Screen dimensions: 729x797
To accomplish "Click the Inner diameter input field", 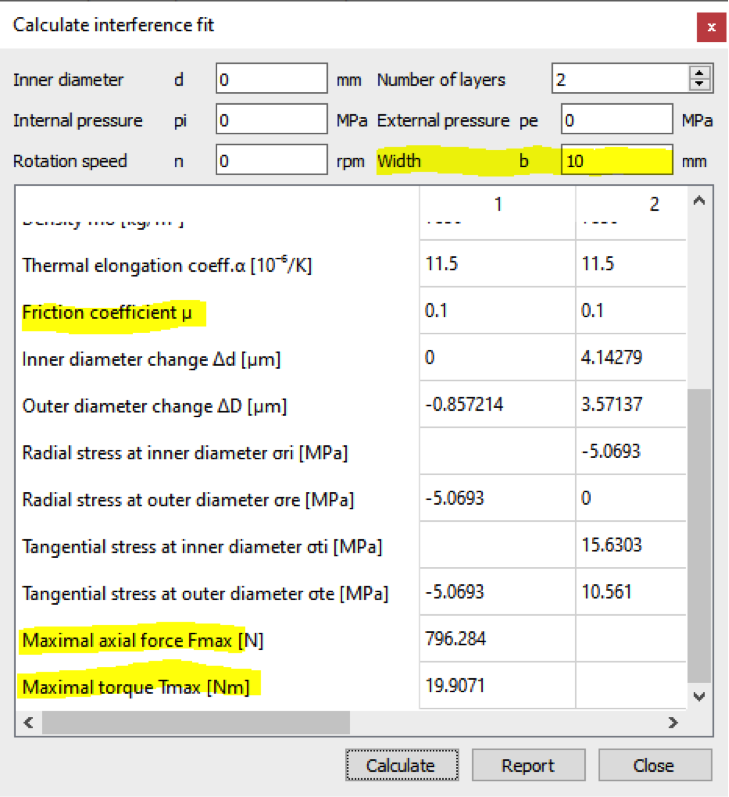I will click(272, 79).
